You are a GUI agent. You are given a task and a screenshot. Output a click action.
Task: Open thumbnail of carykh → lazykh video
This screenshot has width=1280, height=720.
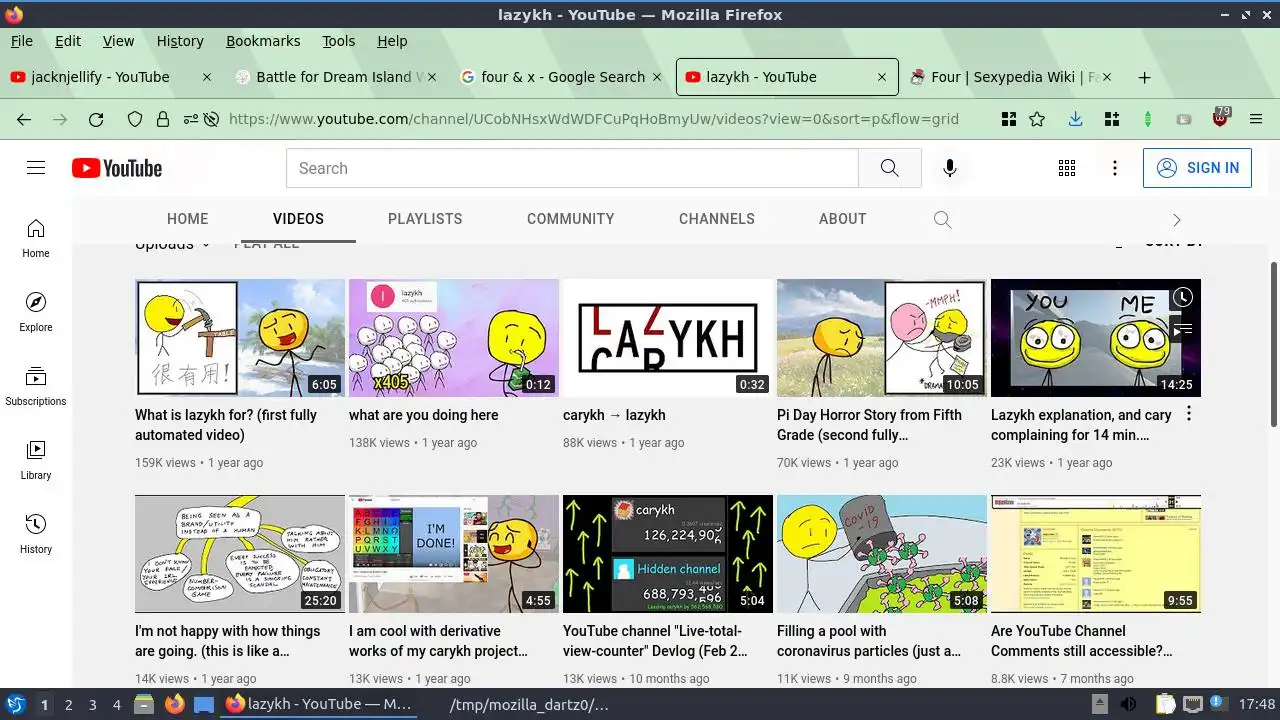point(668,338)
